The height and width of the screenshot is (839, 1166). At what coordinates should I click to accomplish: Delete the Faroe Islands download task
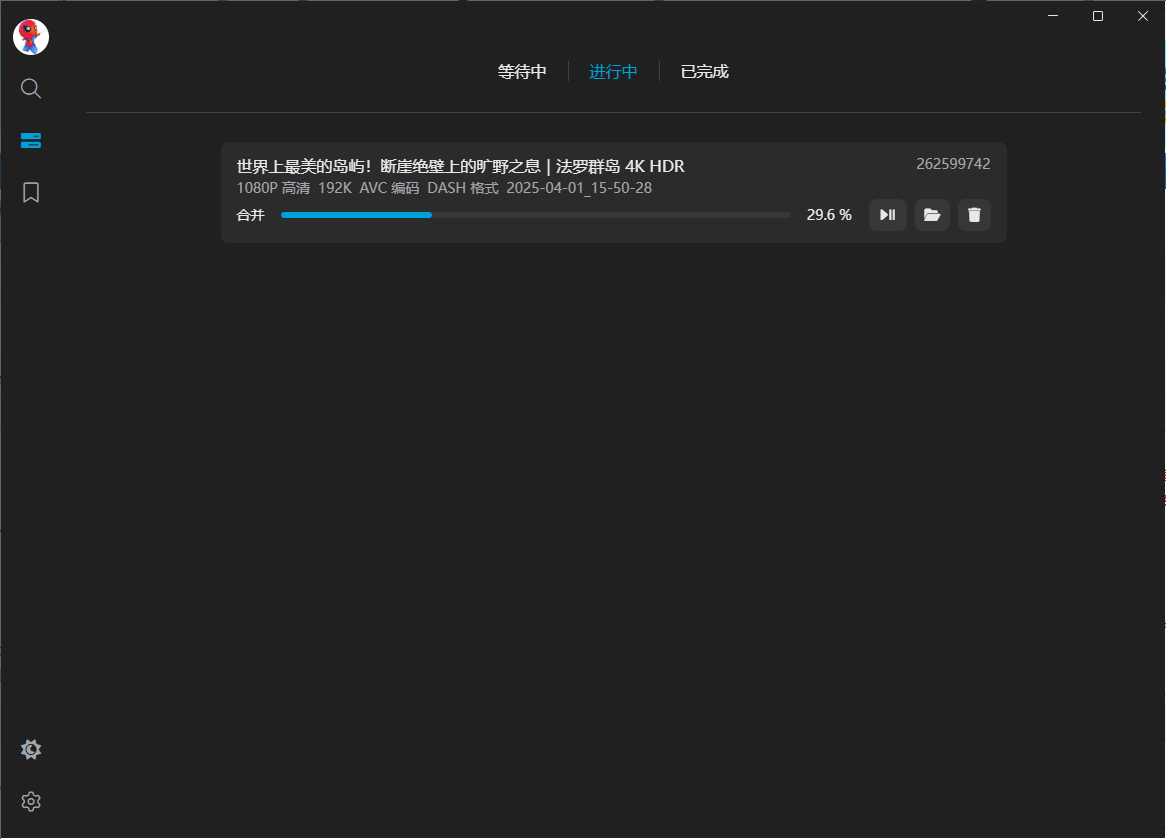pos(974,214)
